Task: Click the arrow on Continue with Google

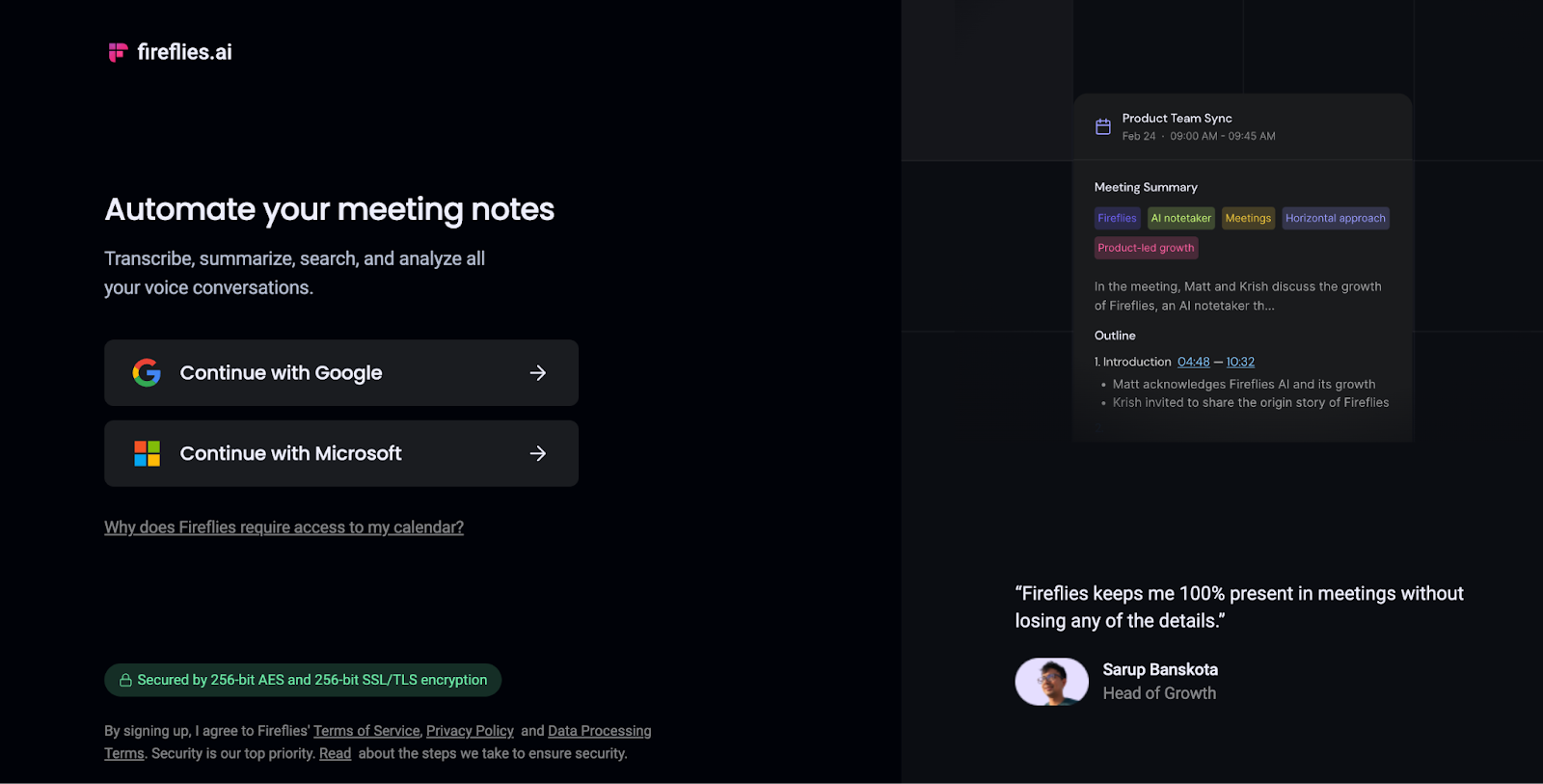Action: pyautogui.click(x=538, y=373)
